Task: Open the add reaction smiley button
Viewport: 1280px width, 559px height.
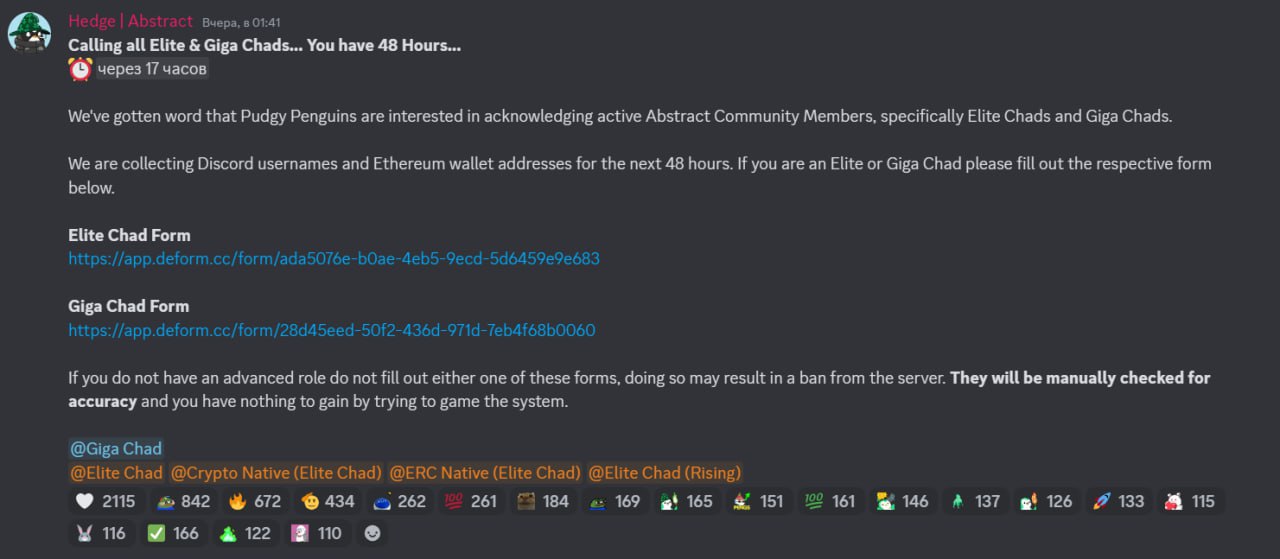Action: point(373,533)
